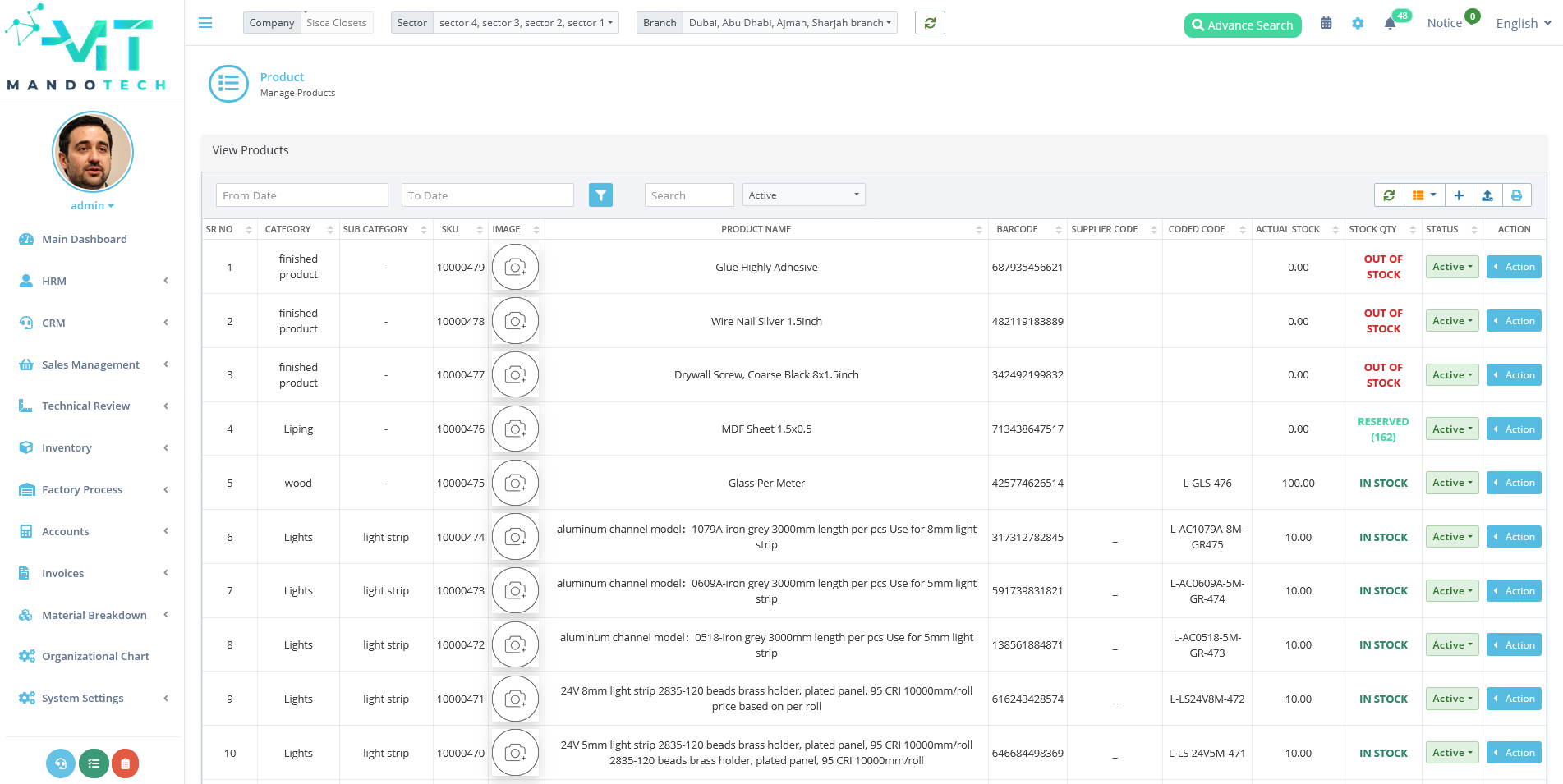
Task: Click the refresh icon in the products toolbar
Action: point(1388,195)
